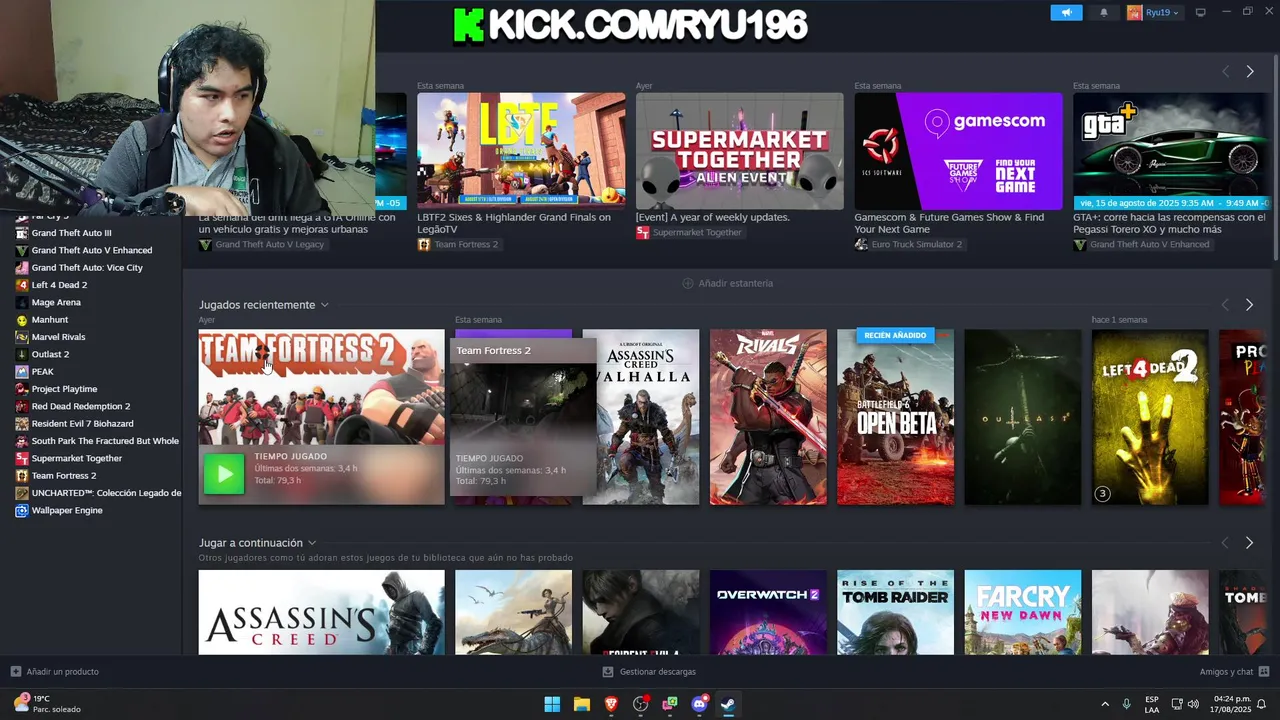The width and height of the screenshot is (1280, 720).
Task: Select UNCHARTED Colección Legado in sidebar
Action: (x=106, y=493)
